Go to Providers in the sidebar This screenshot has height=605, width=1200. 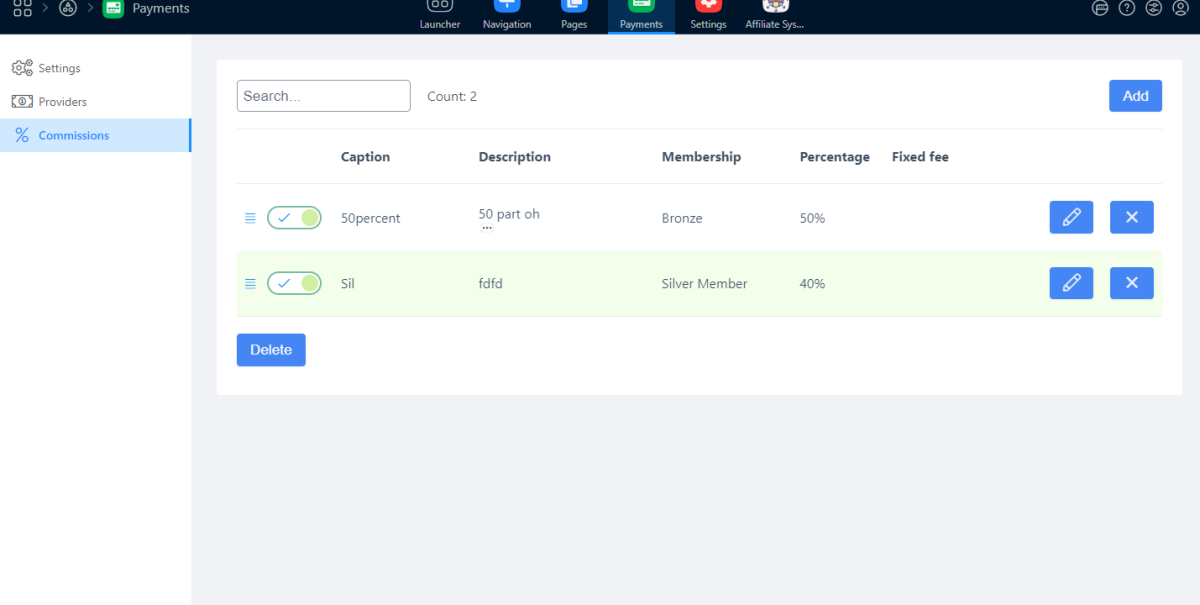(x=62, y=102)
